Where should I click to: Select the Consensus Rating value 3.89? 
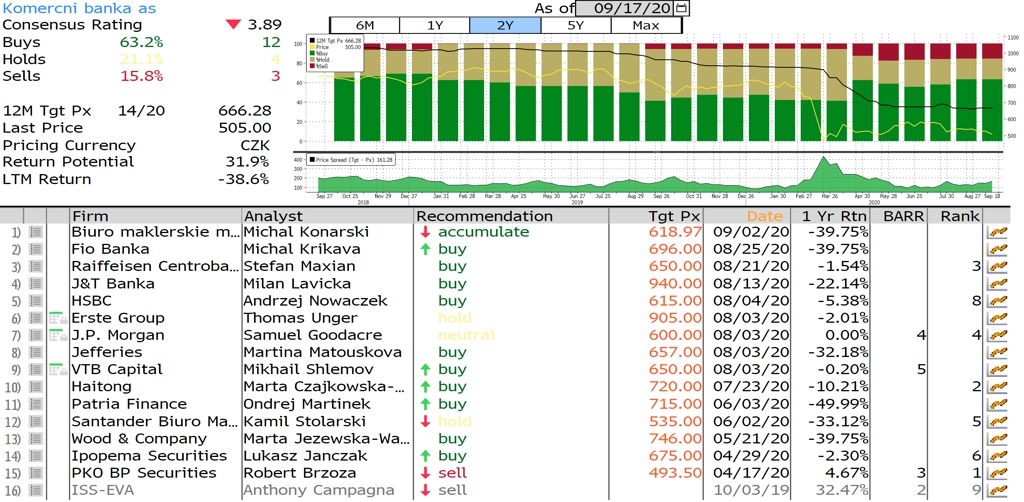264,25
